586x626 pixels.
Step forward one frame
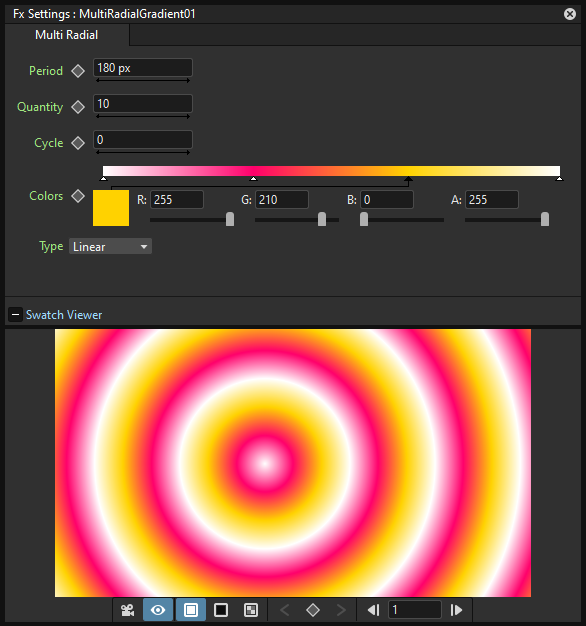[x=456, y=610]
